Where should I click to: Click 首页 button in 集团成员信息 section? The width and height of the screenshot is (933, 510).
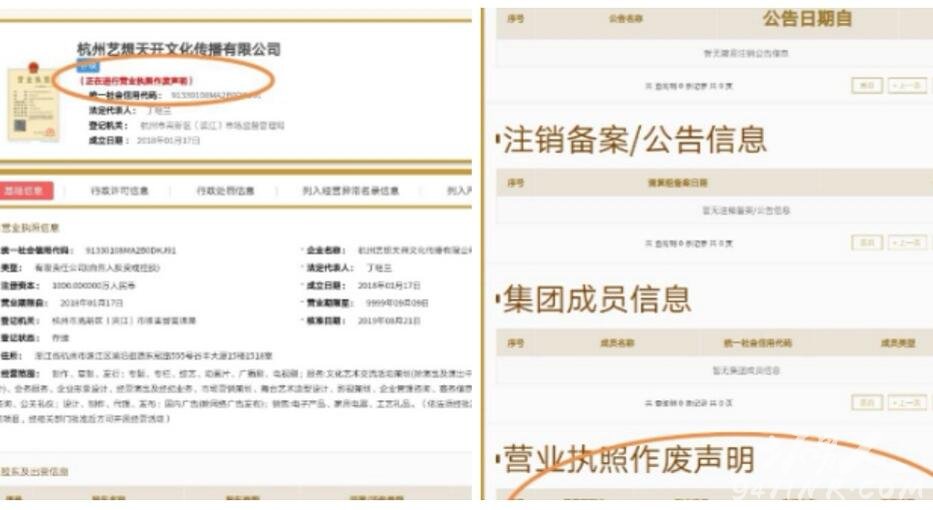click(x=866, y=403)
